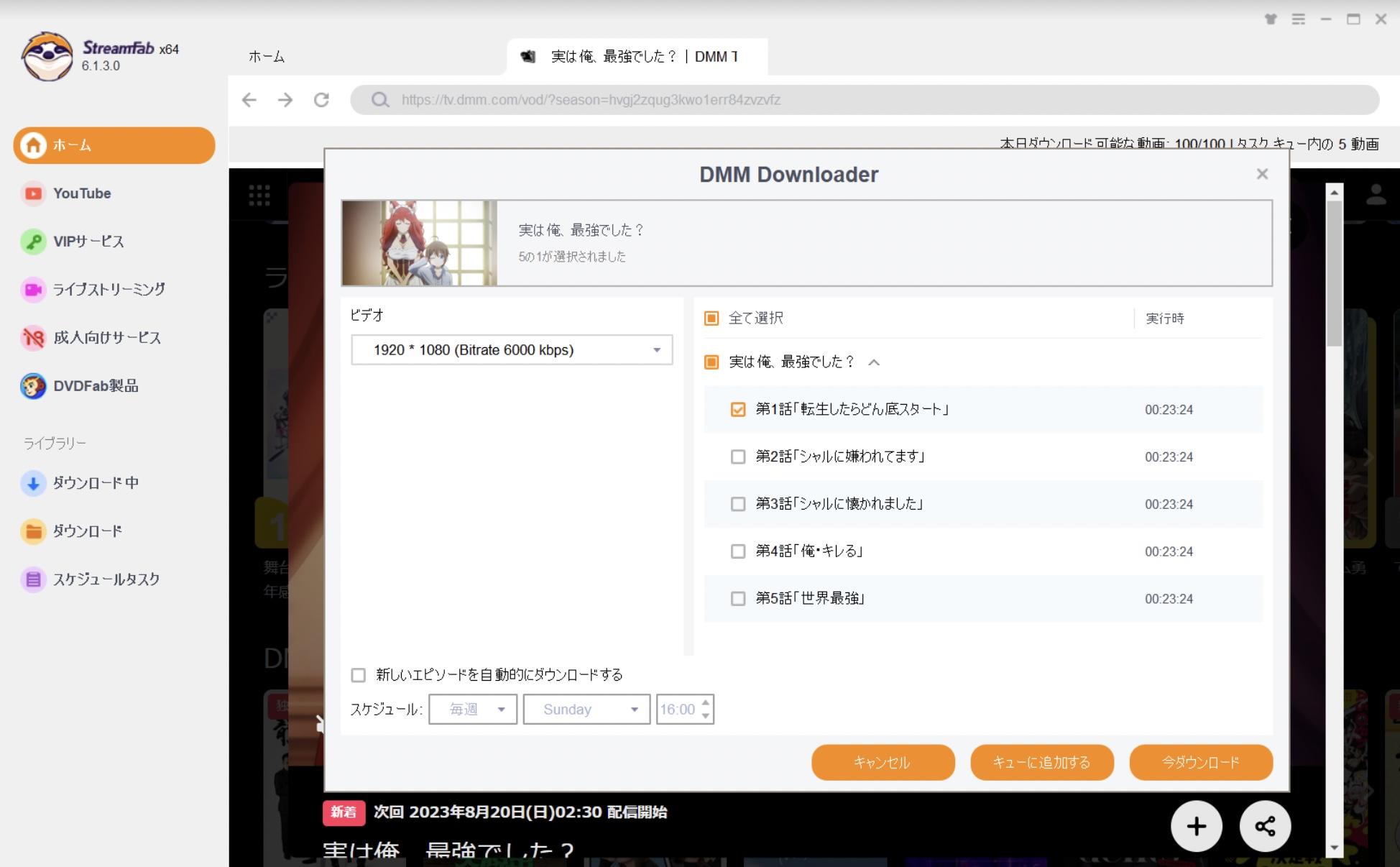Screen dimensions: 1400x867
Task: Check episode 3 シャルに懐かれました checkbox
Action: point(738,504)
